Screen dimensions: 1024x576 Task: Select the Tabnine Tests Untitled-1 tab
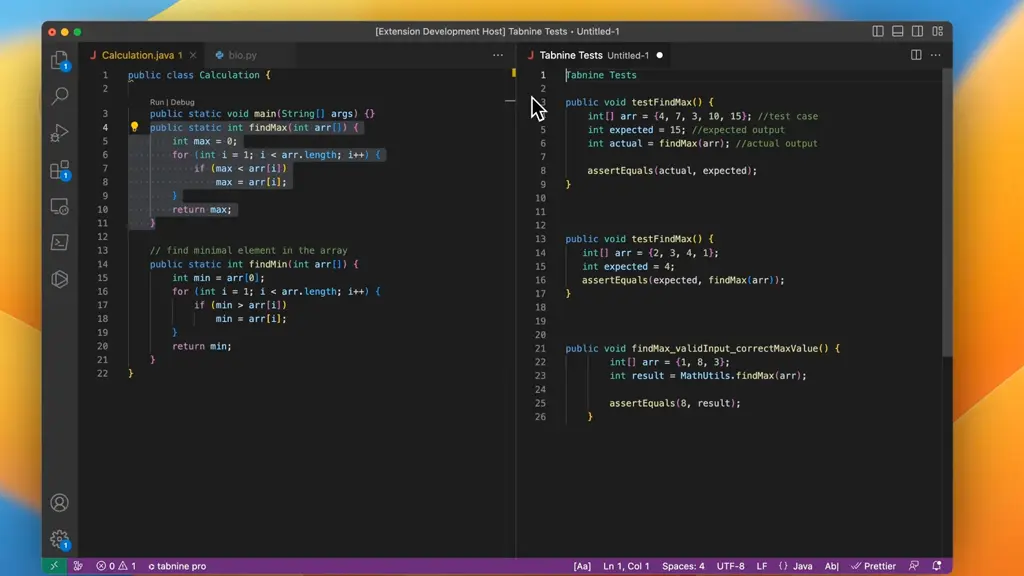click(x=595, y=56)
